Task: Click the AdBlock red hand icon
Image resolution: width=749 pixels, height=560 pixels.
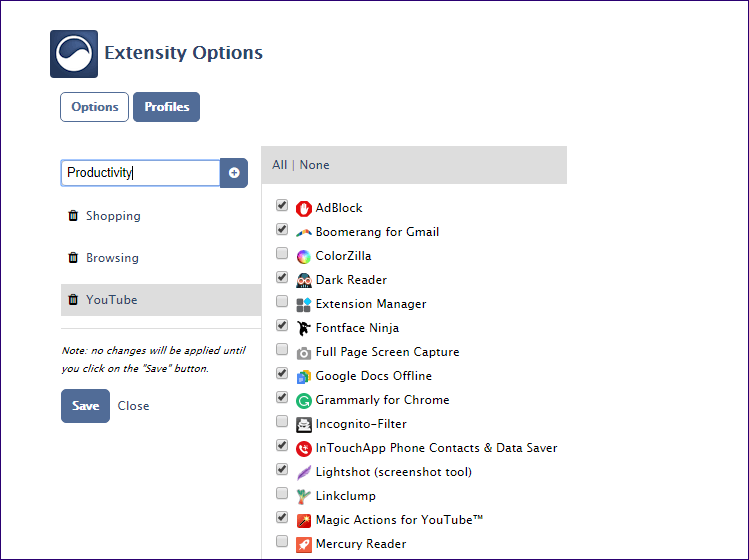Action: pyautogui.click(x=304, y=208)
